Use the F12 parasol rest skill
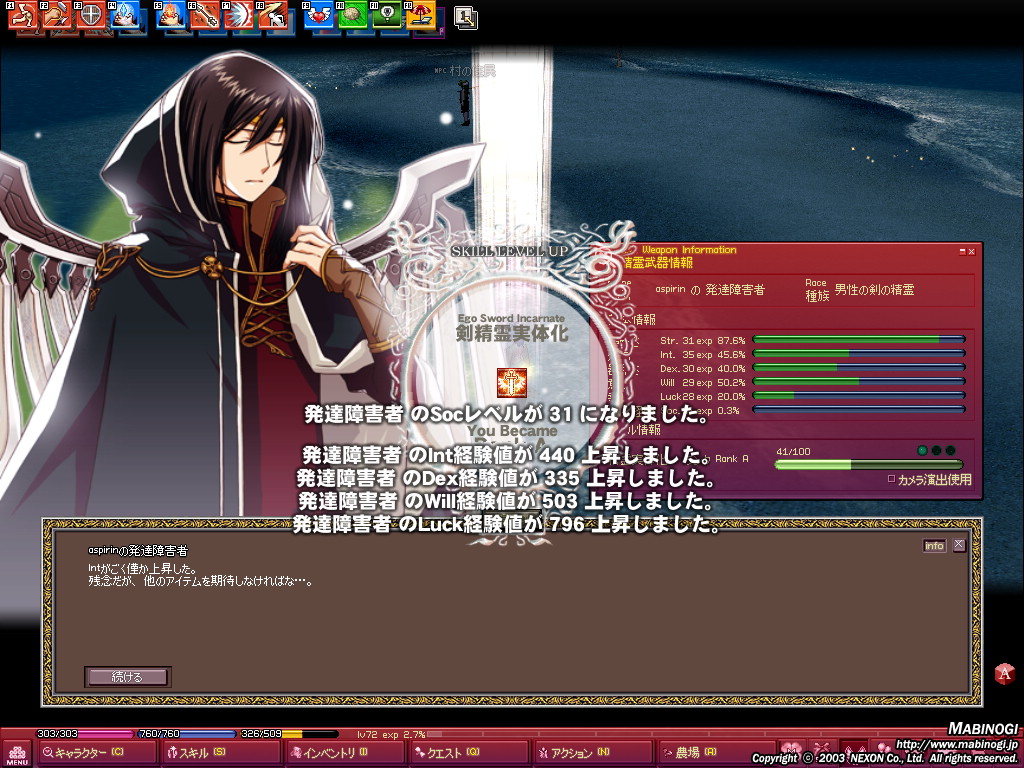Viewport: 1024px width, 768px height. 421,15
